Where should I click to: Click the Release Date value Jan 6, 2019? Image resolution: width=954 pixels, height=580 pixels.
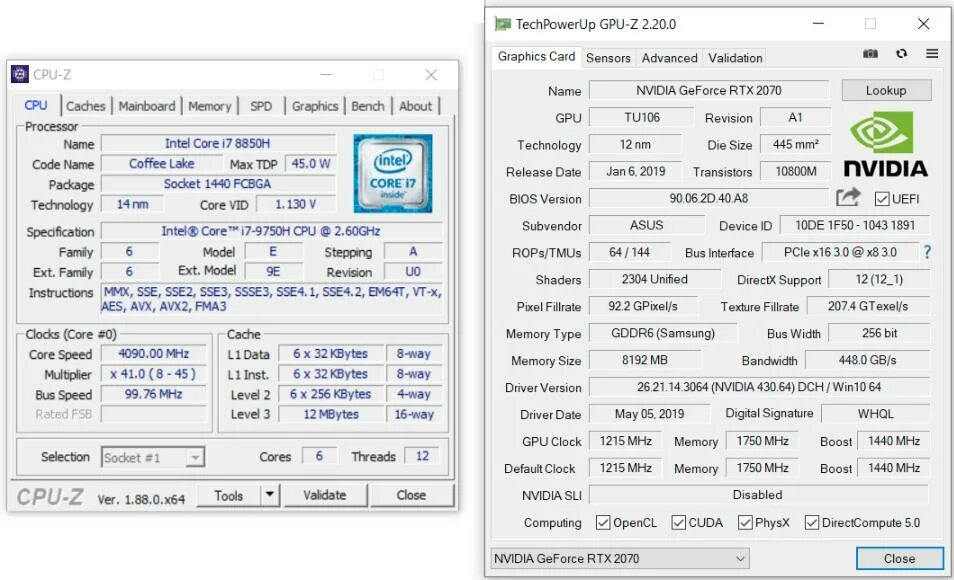(x=635, y=171)
